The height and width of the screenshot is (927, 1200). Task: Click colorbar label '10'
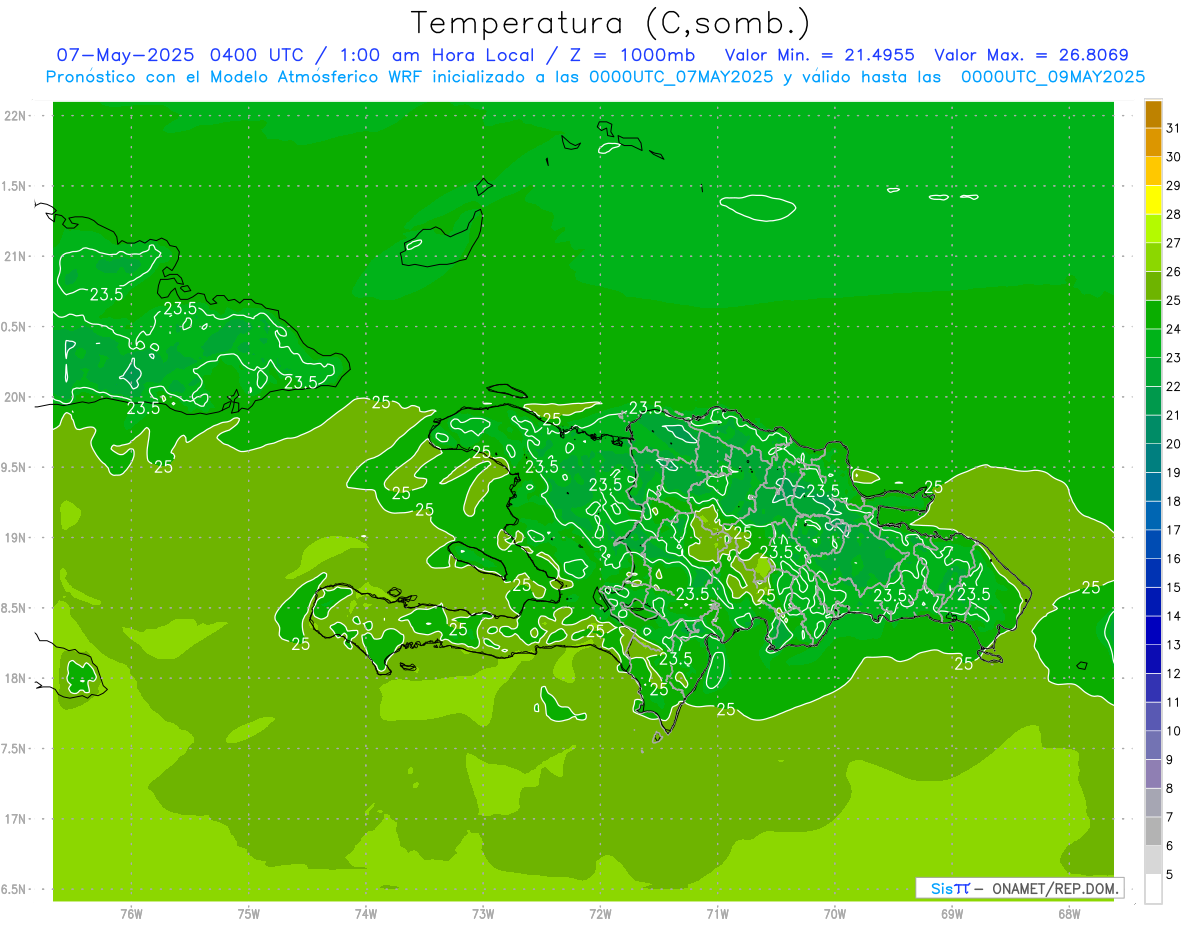[1173, 731]
